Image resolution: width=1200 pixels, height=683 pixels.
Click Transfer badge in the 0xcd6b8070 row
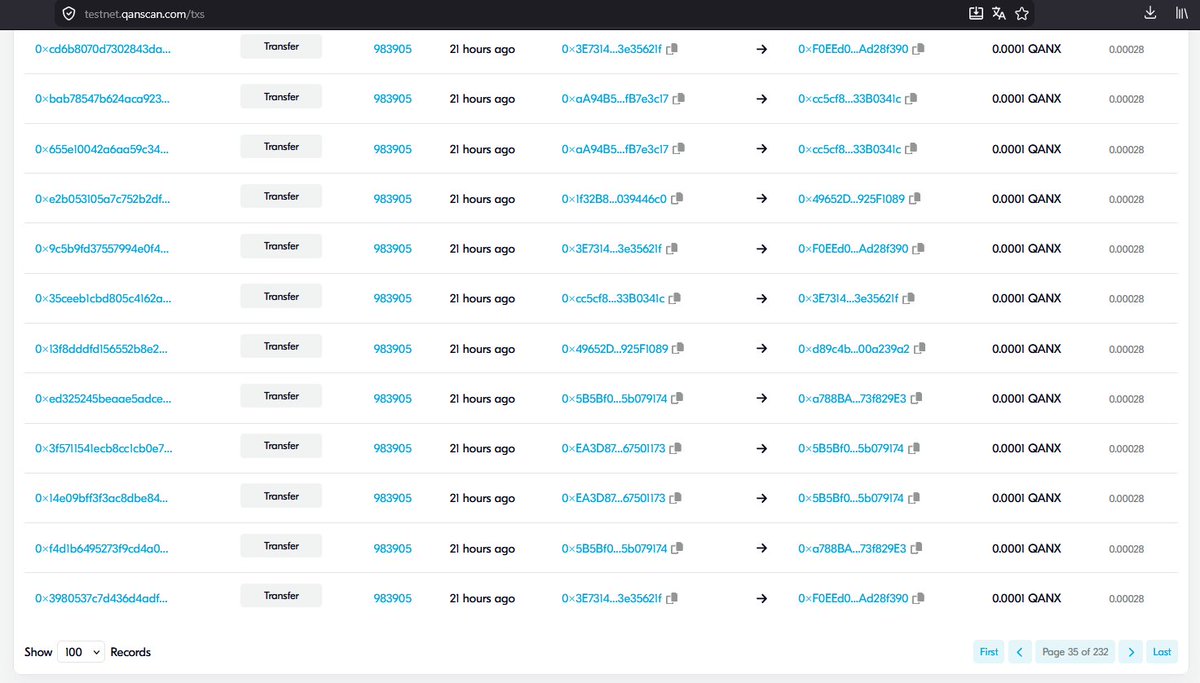pos(281,46)
